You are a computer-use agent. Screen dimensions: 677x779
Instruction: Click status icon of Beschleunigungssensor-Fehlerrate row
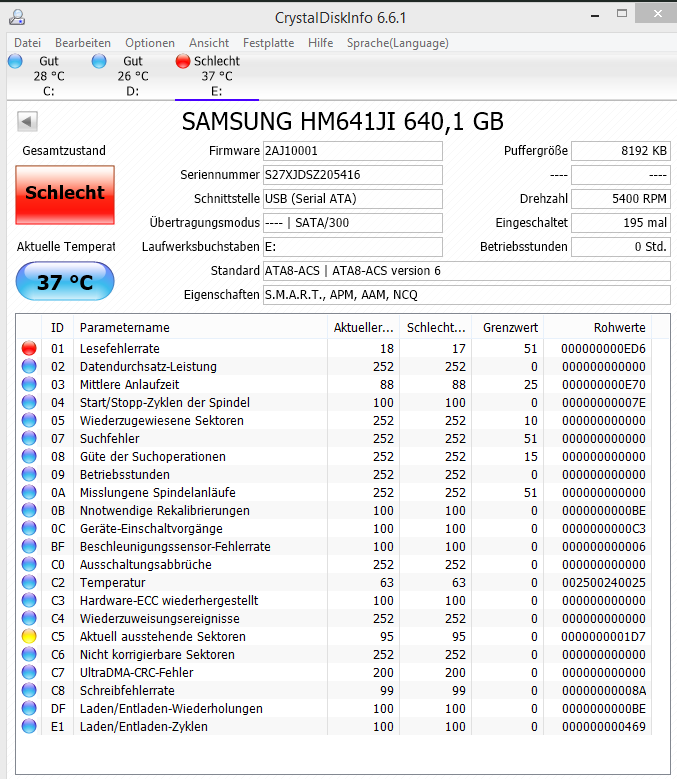click(x=29, y=546)
